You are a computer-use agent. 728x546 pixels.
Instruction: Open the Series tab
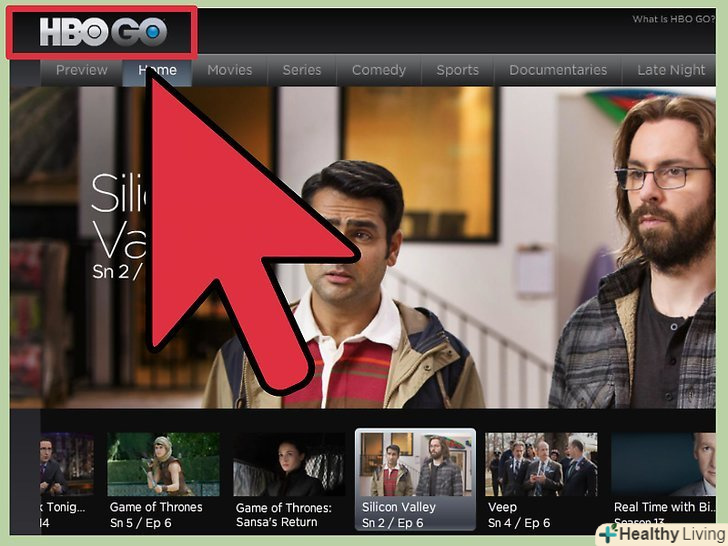[302, 70]
